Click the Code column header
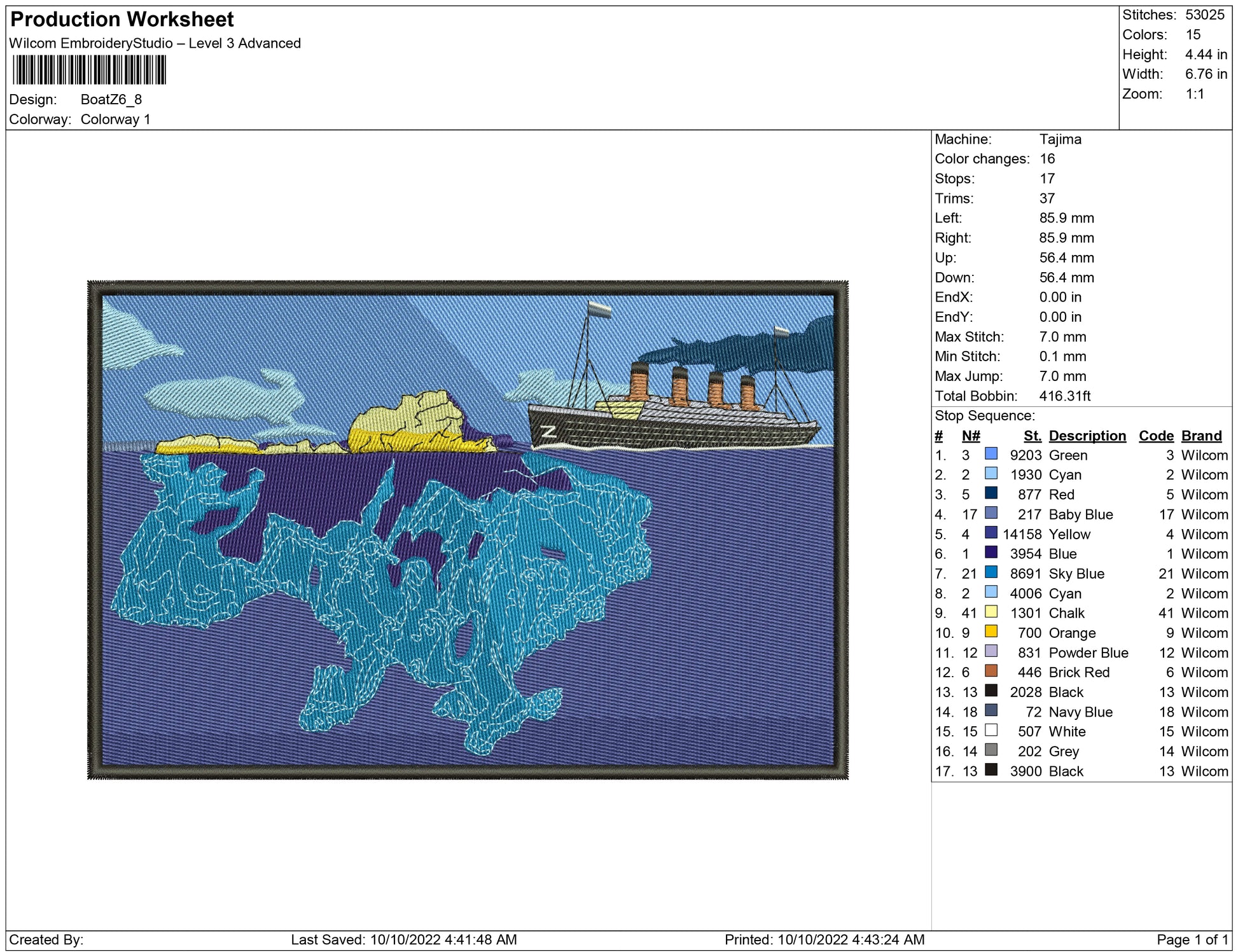The image size is (1238, 952). (1155, 436)
